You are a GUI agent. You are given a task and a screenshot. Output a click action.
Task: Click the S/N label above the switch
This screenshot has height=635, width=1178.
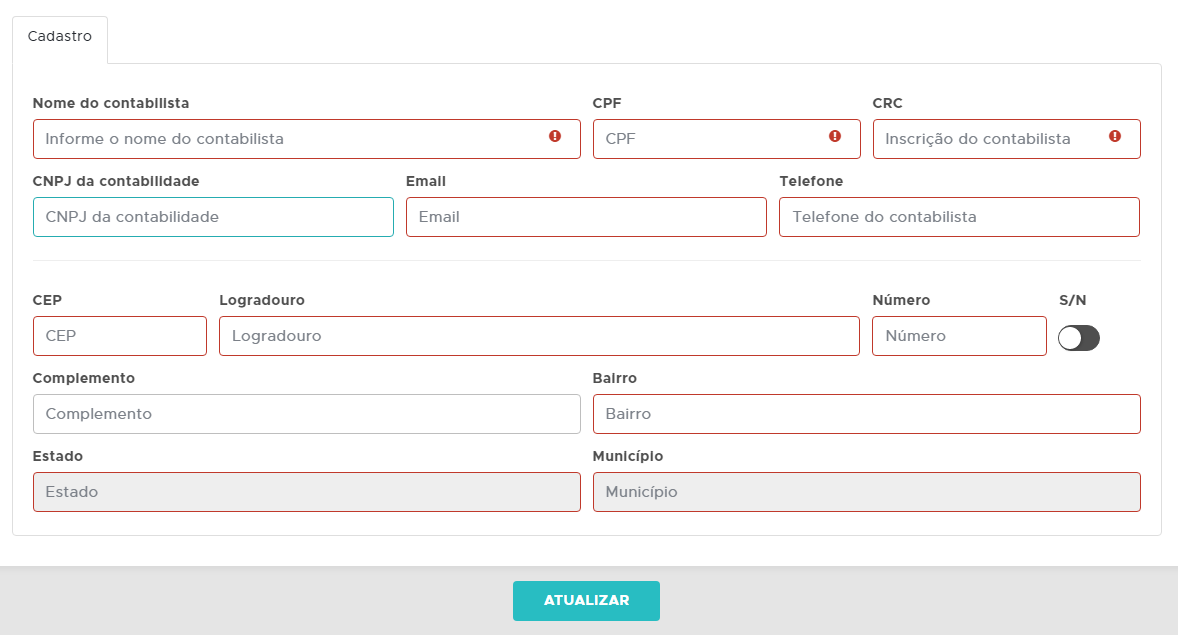(x=1072, y=300)
